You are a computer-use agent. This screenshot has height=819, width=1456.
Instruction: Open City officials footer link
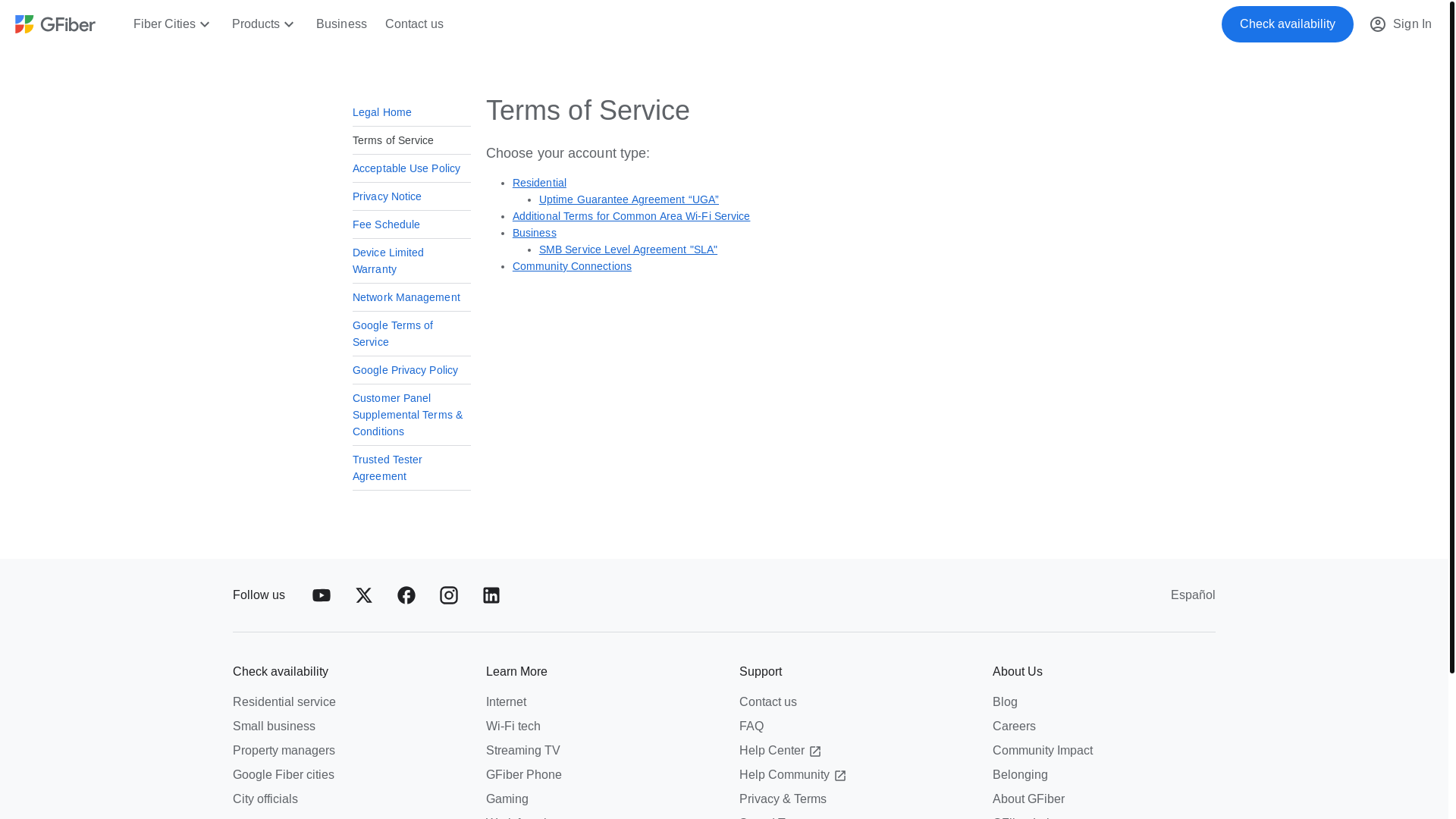[x=265, y=799]
